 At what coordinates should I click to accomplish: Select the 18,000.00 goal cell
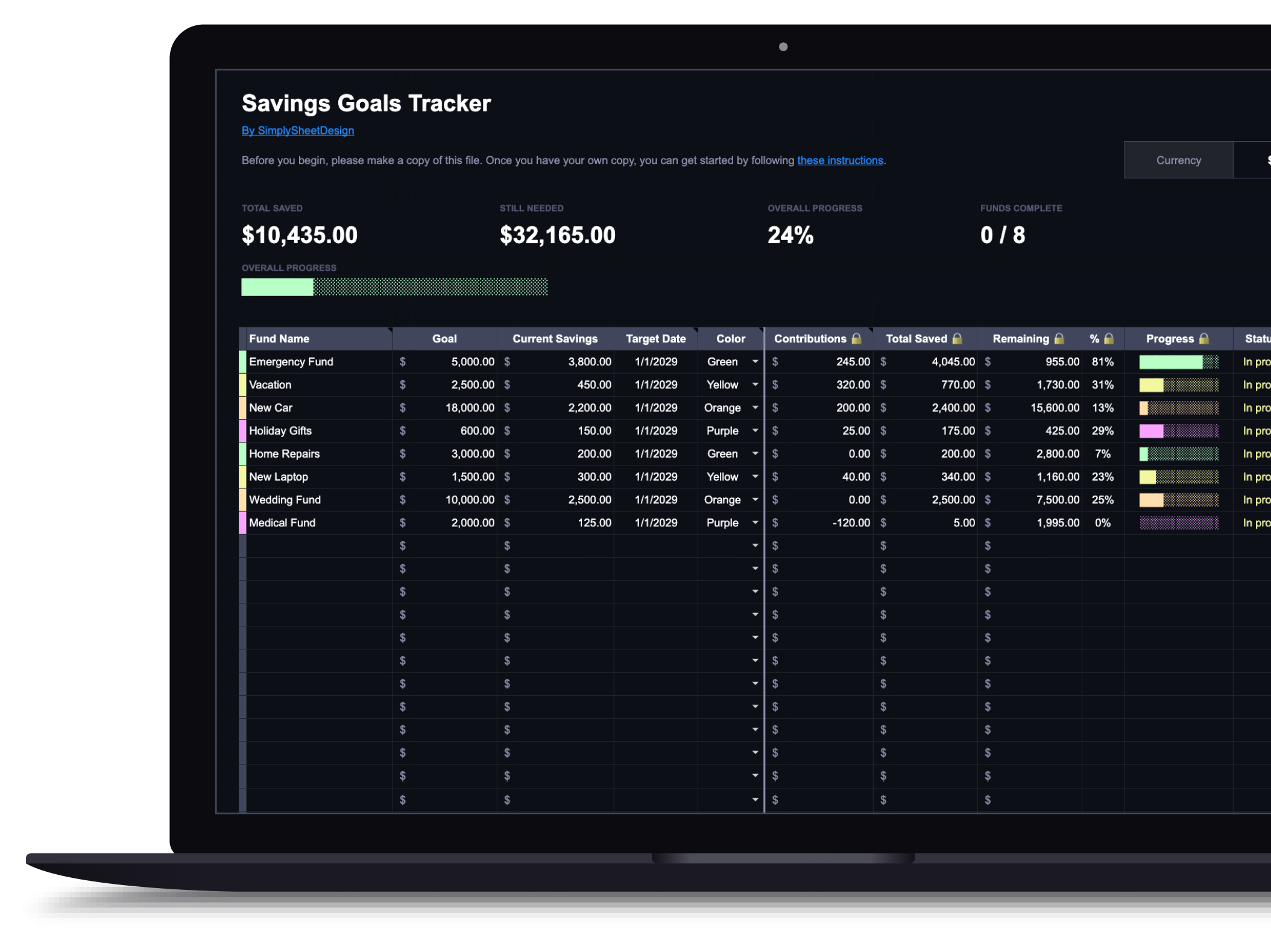445,408
